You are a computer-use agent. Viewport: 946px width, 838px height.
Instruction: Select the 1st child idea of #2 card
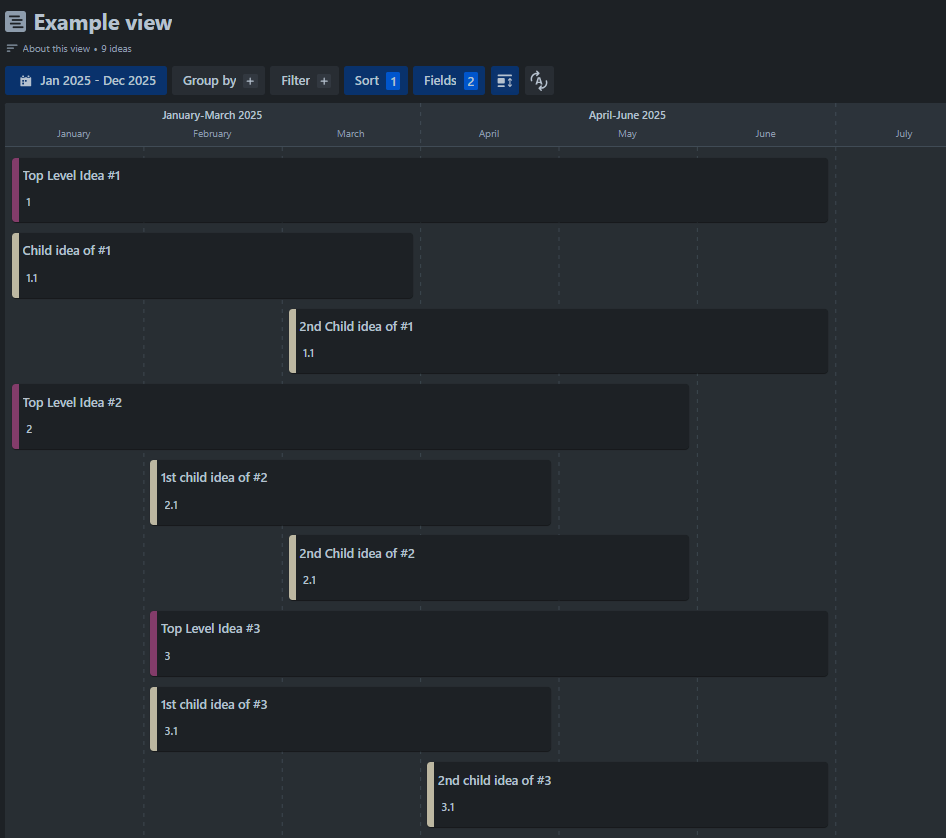[x=350, y=491]
